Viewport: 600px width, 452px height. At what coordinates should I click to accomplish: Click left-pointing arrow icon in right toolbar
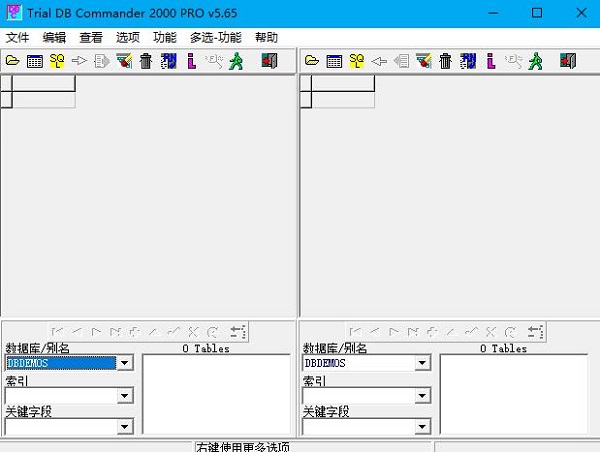tap(379, 61)
